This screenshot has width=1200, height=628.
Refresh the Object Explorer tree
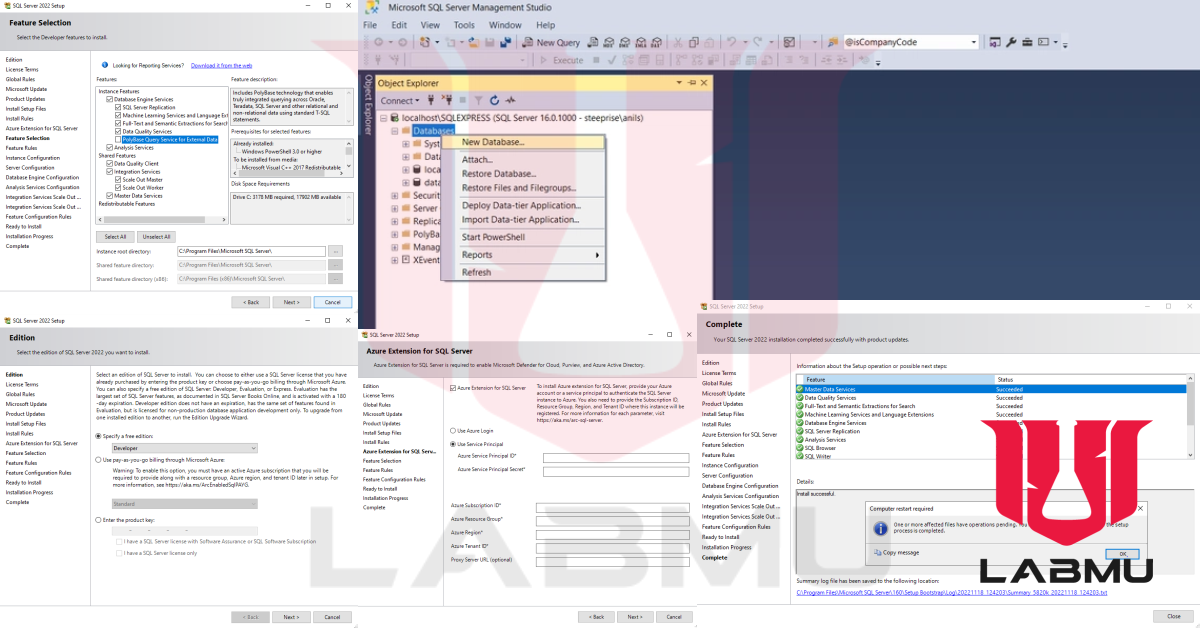pyautogui.click(x=494, y=99)
